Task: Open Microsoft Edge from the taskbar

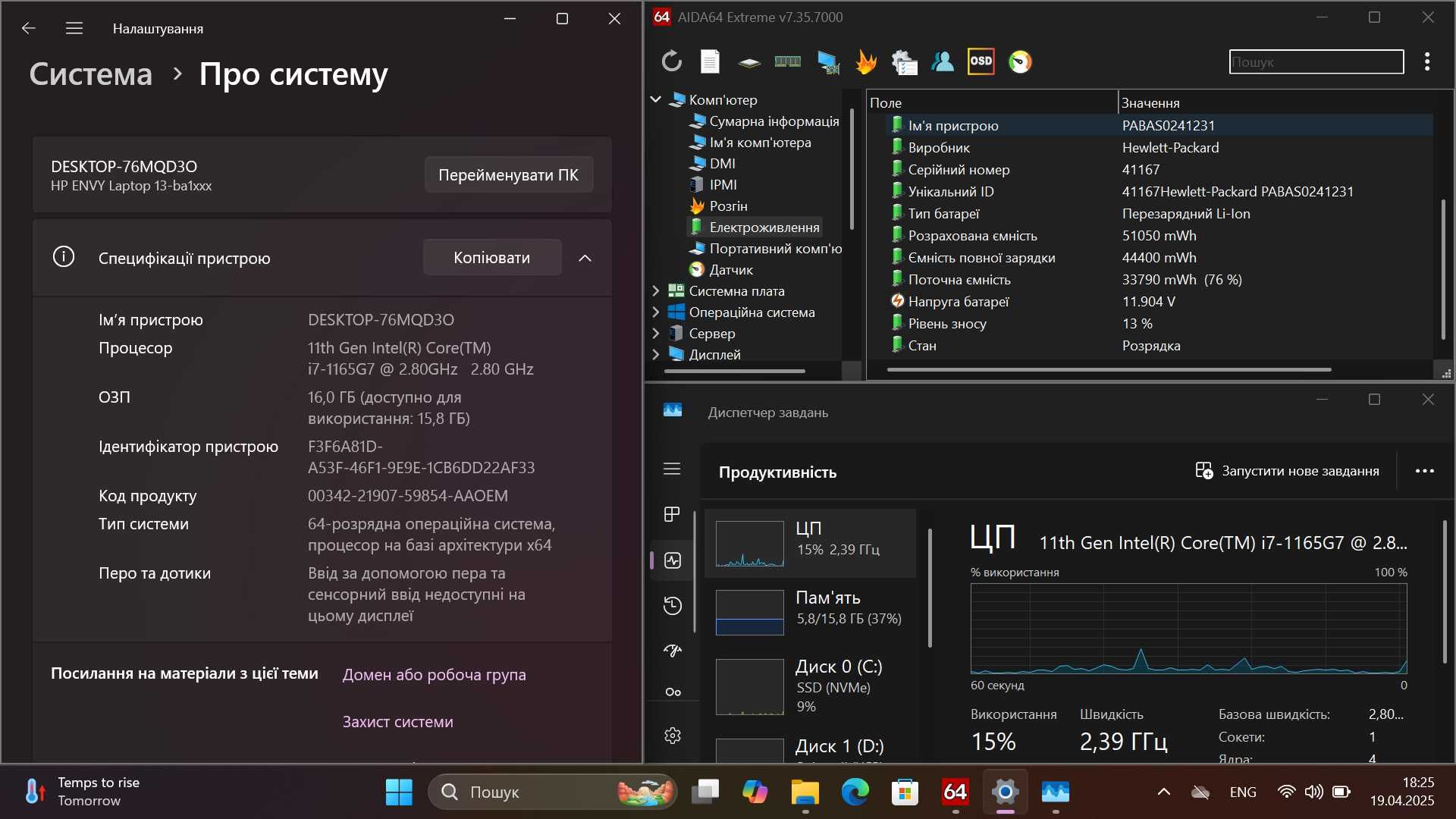Action: (855, 792)
